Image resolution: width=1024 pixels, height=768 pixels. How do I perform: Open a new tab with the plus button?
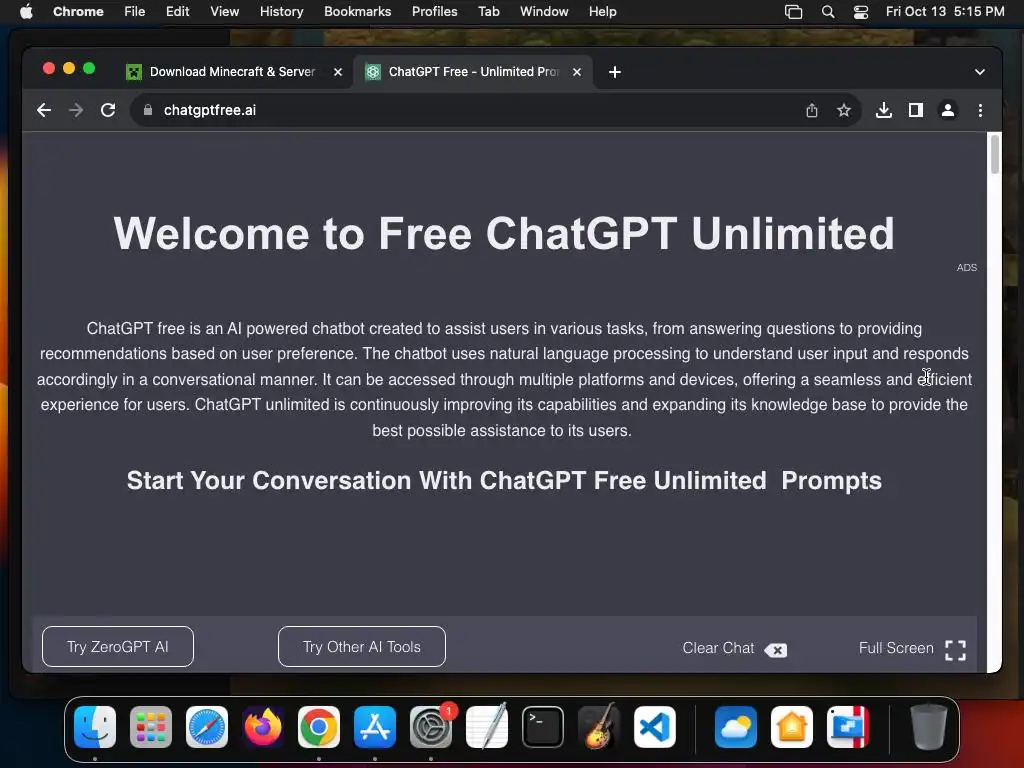(615, 72)
